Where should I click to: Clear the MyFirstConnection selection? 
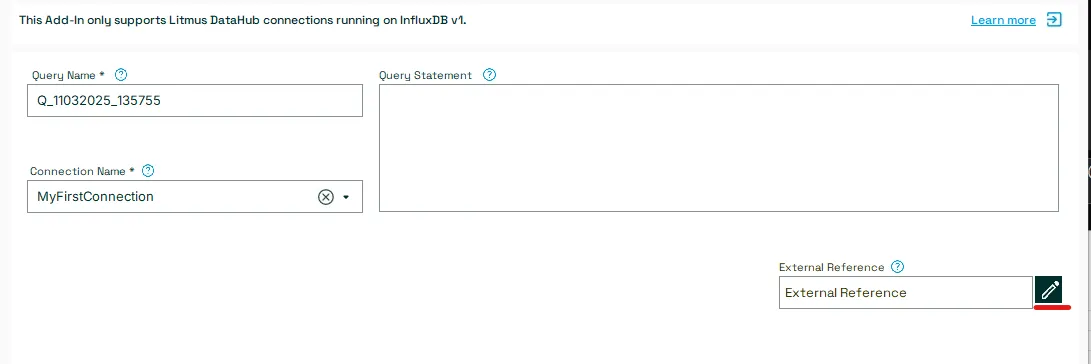326,197
